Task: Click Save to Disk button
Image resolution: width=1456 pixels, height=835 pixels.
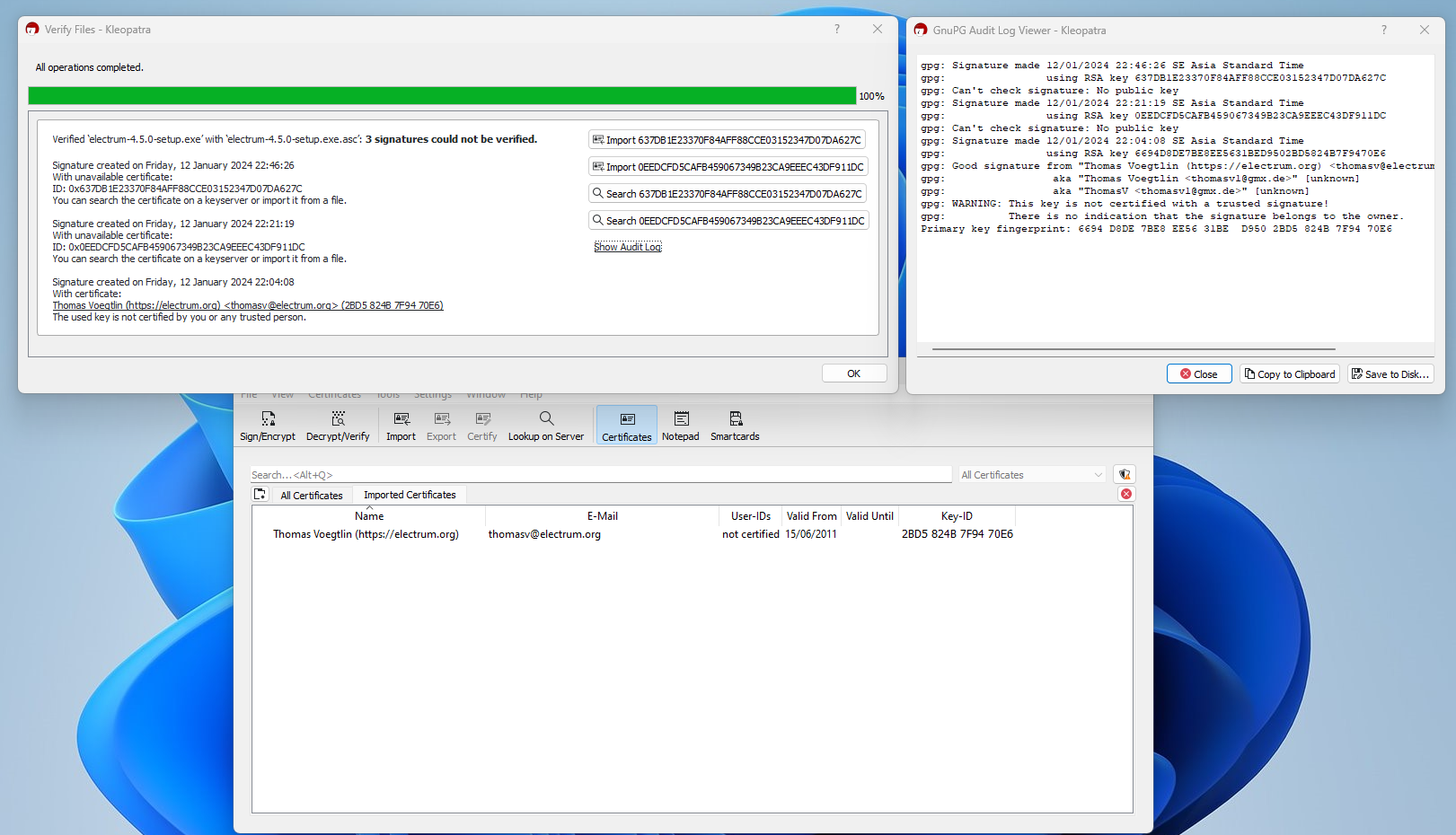Action: (1390, 374)
